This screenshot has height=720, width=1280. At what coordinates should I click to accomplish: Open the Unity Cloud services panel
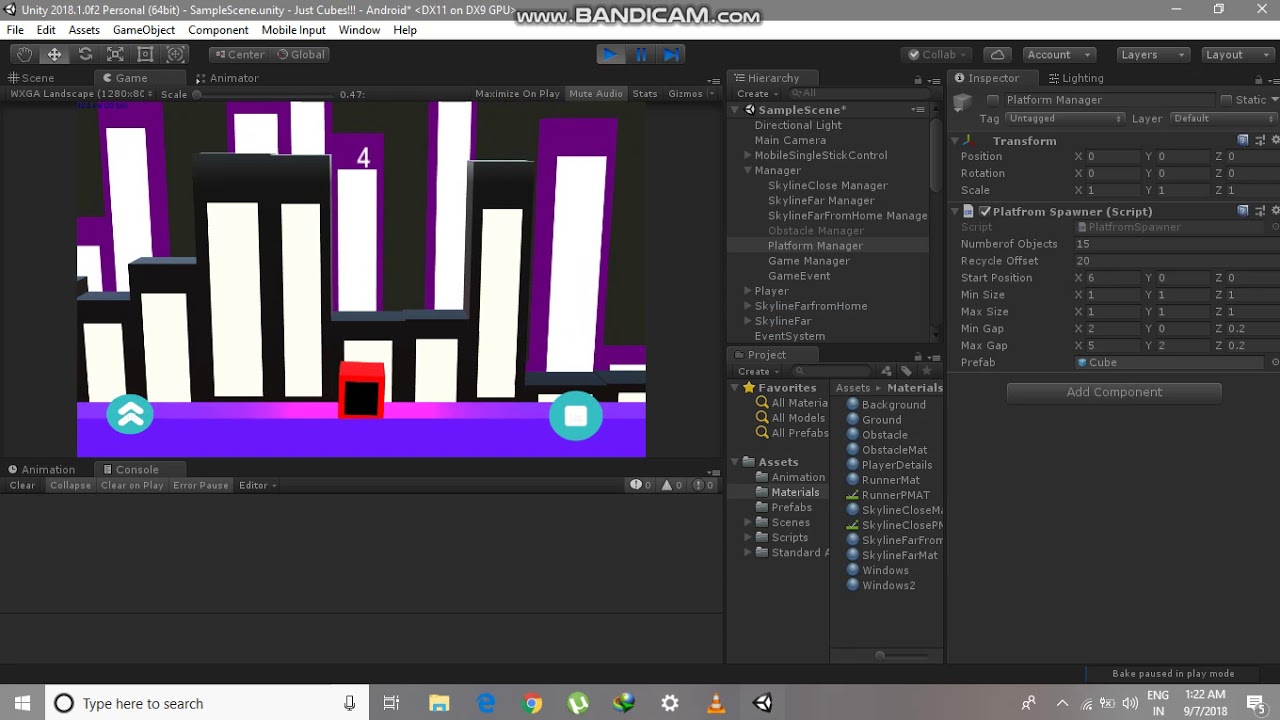pos(997,54)
